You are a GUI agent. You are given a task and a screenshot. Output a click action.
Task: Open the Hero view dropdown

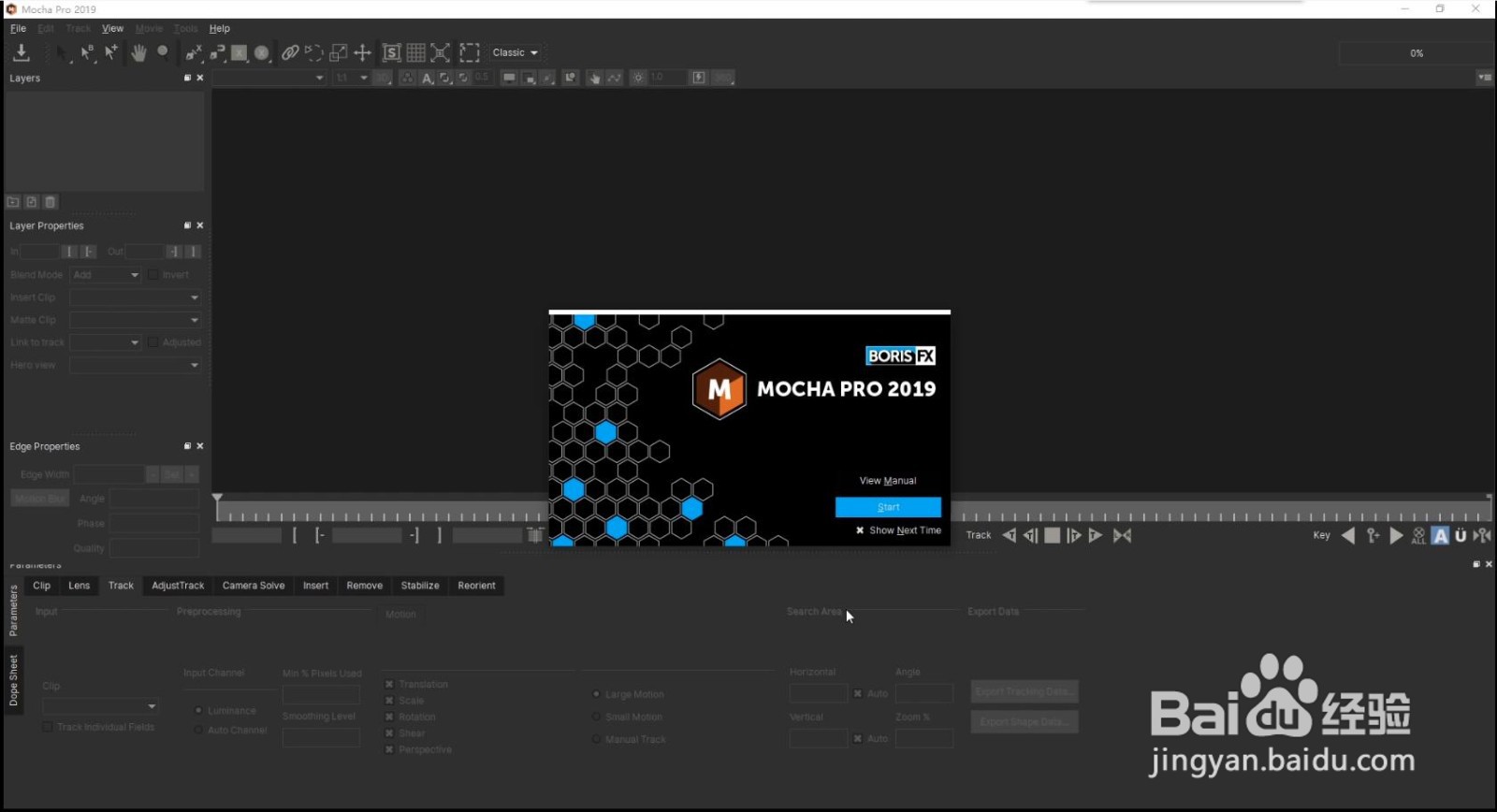136,365
